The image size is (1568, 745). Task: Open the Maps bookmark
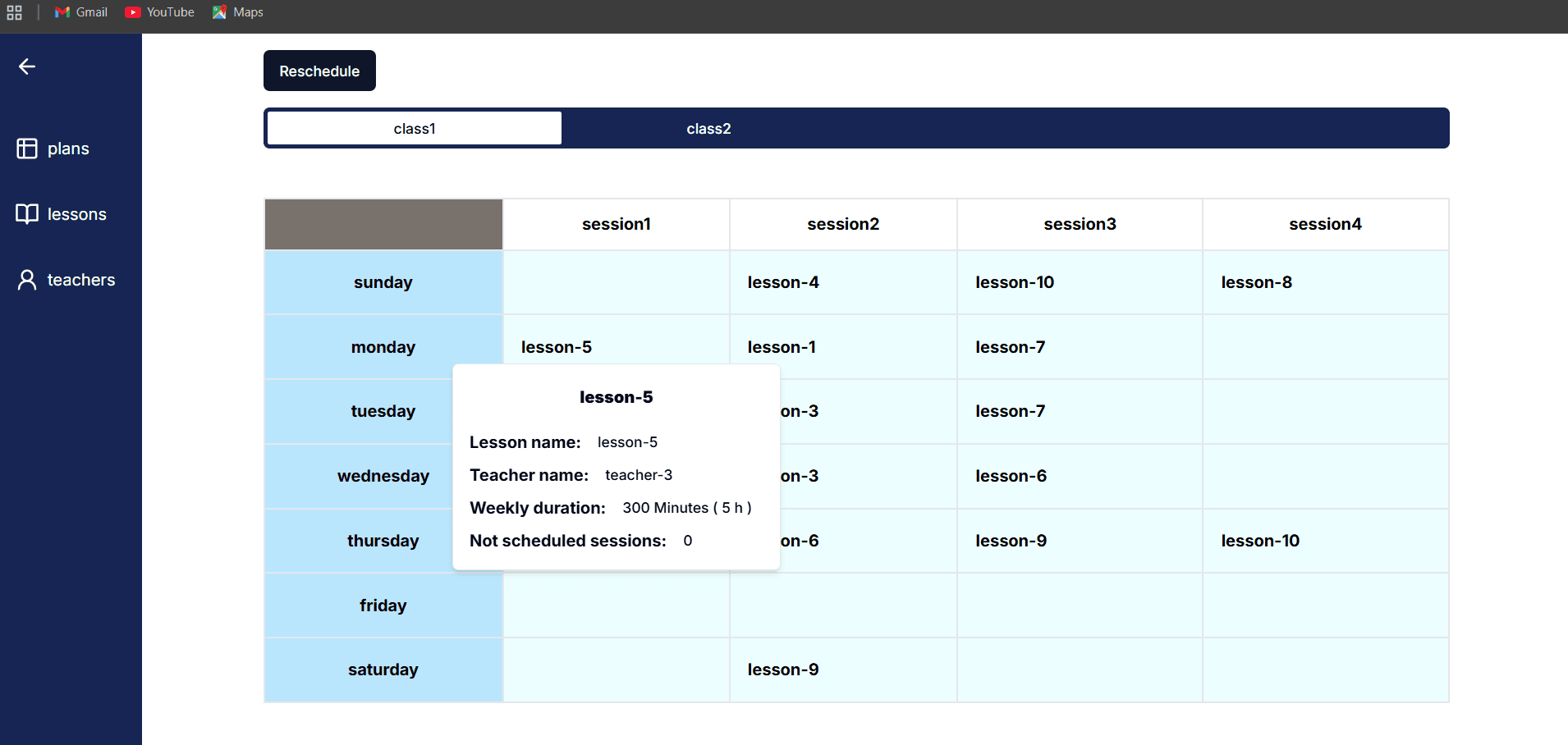click(x=238, y=12)
